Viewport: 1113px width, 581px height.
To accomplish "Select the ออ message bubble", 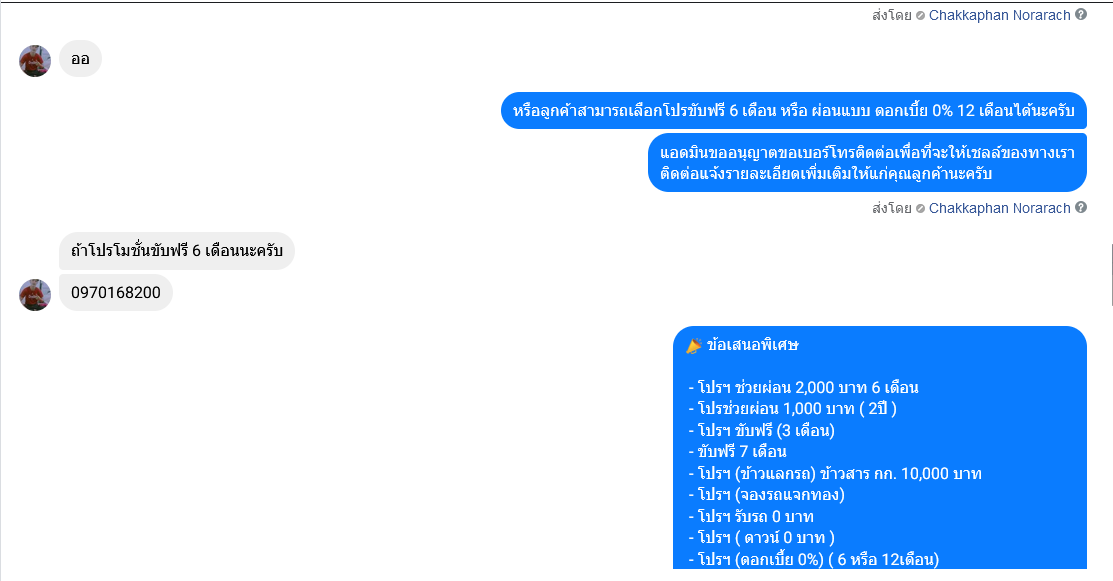I will (80, 59).
